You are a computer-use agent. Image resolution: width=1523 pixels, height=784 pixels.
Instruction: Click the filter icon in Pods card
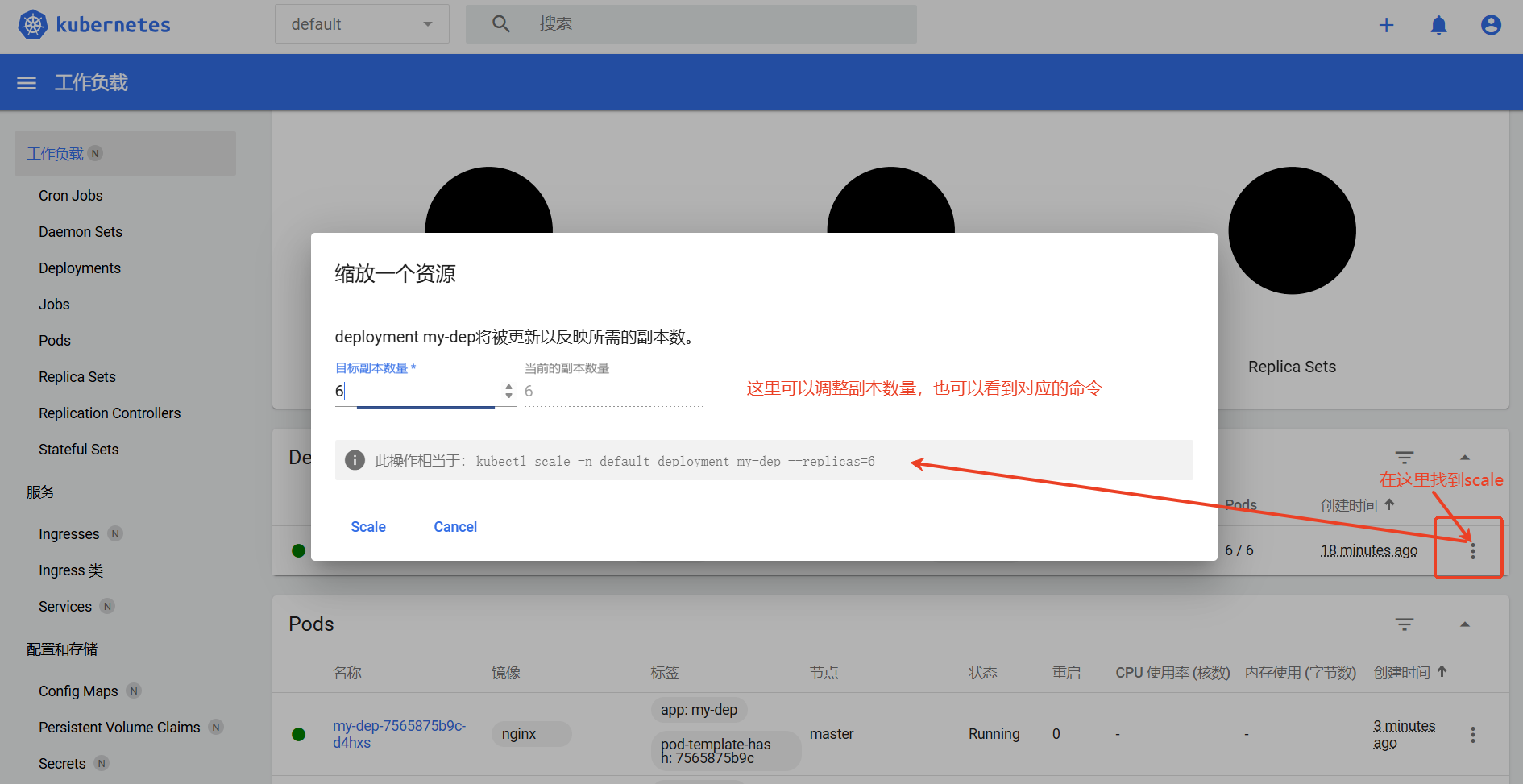(x=1405, y=624)
